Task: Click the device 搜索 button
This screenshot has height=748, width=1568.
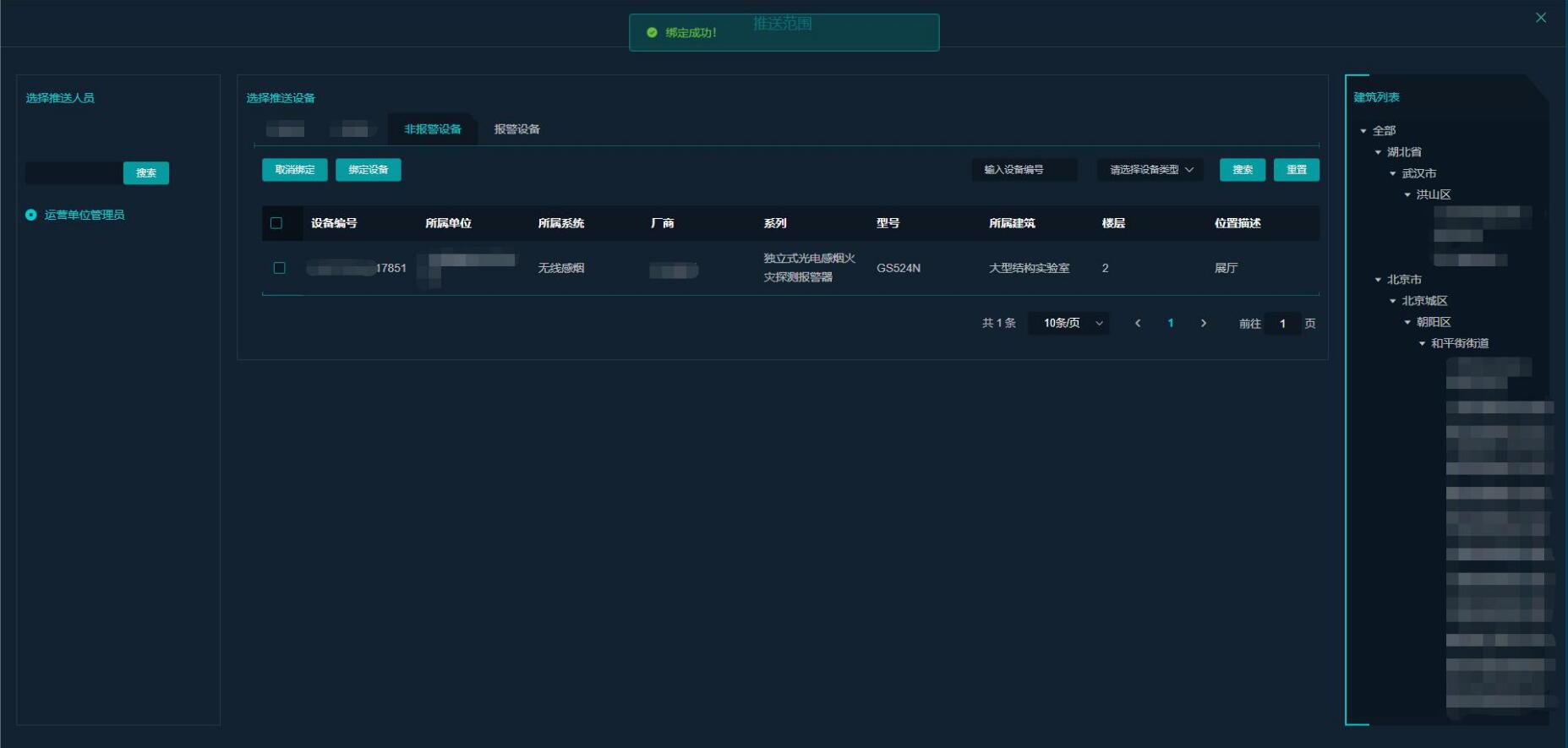Action: [x=1243, y=170]
